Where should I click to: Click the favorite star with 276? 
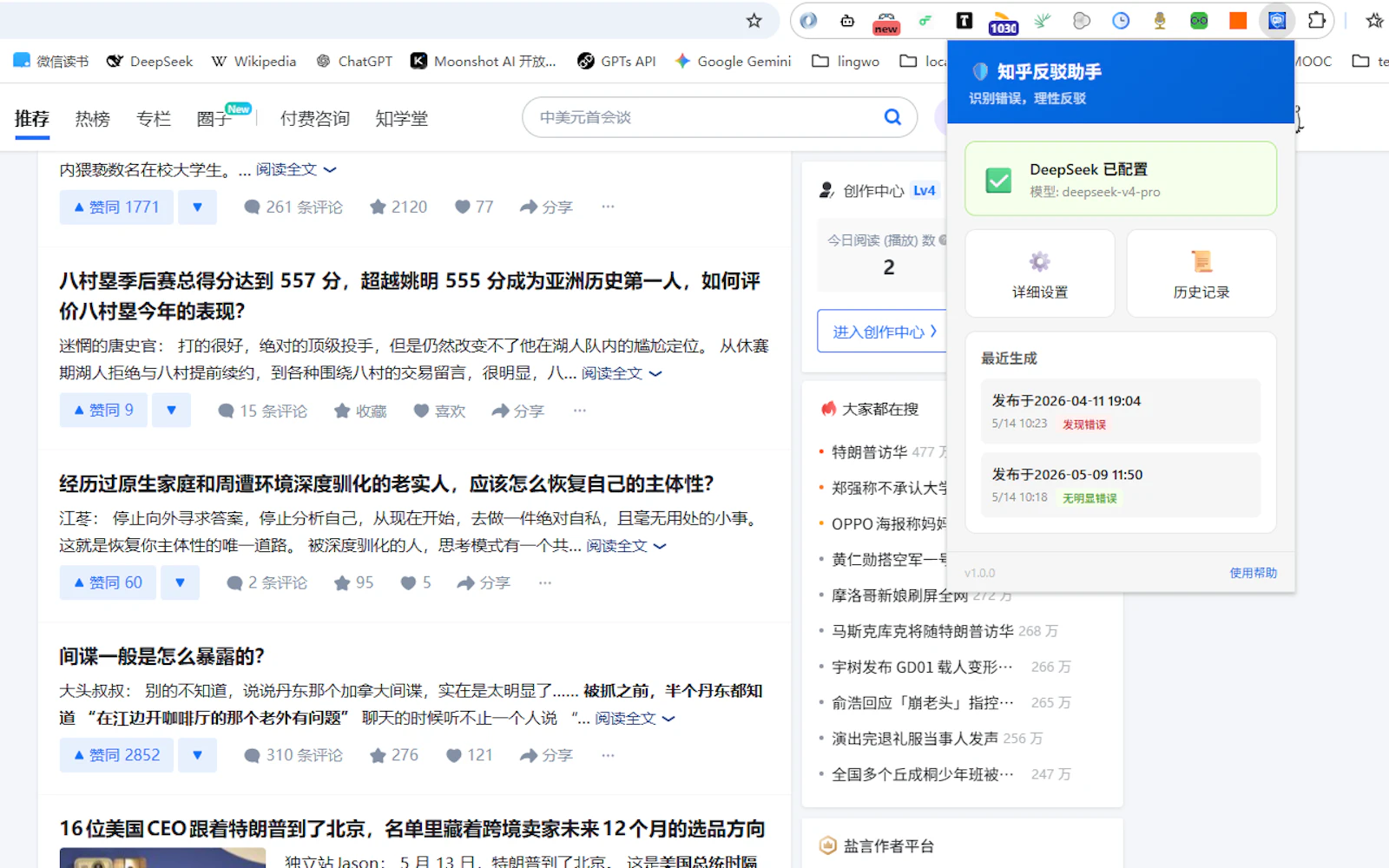394,756
